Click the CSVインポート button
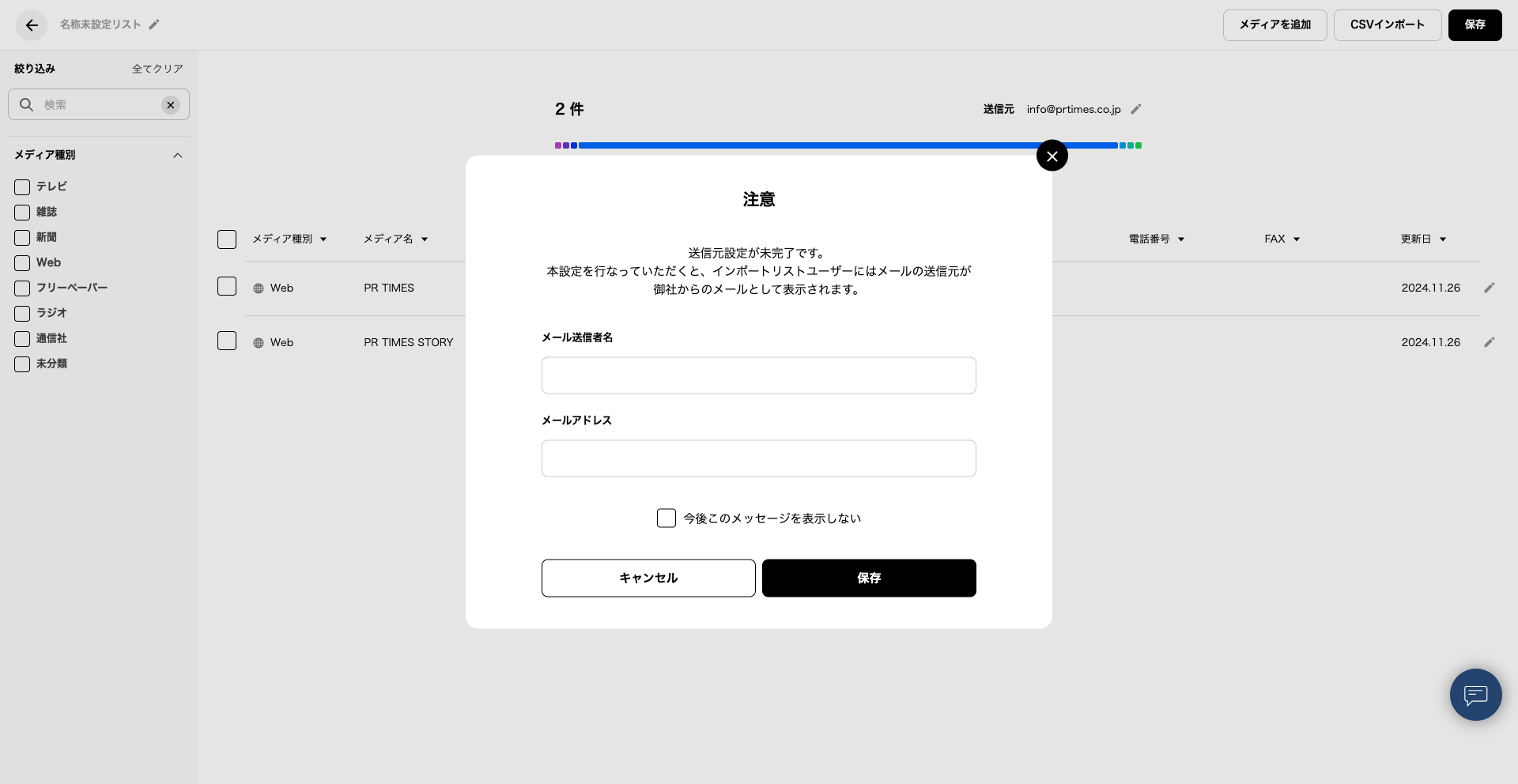Viewport: 1518px width, 784px height. click(1387, 25)
